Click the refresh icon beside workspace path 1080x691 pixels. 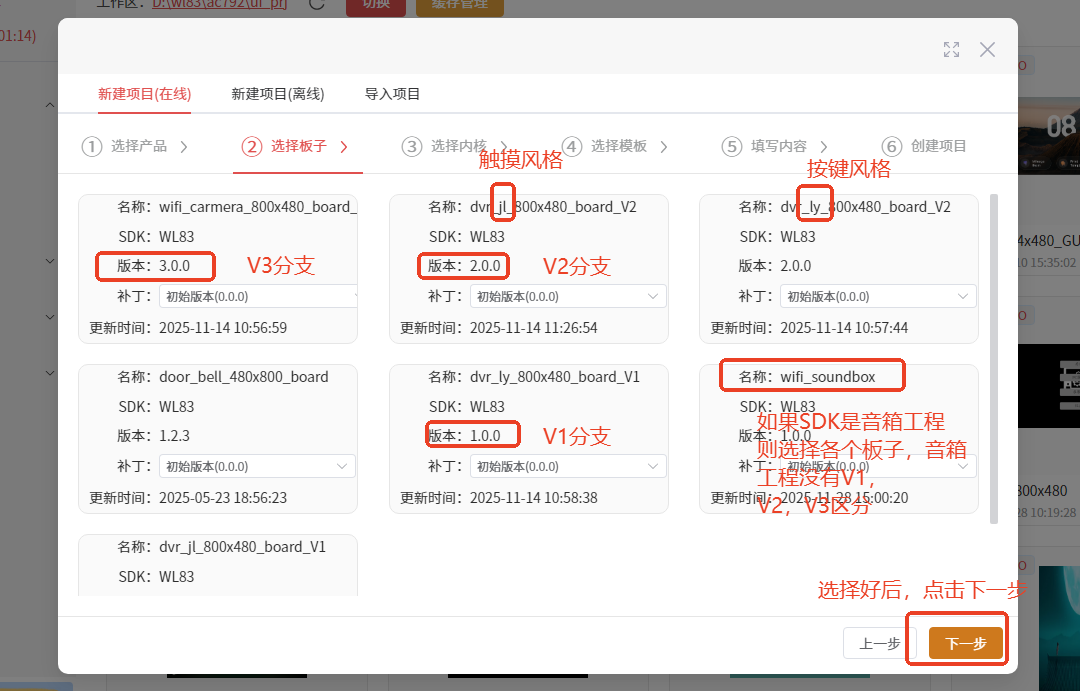click(x=316, y=3)
